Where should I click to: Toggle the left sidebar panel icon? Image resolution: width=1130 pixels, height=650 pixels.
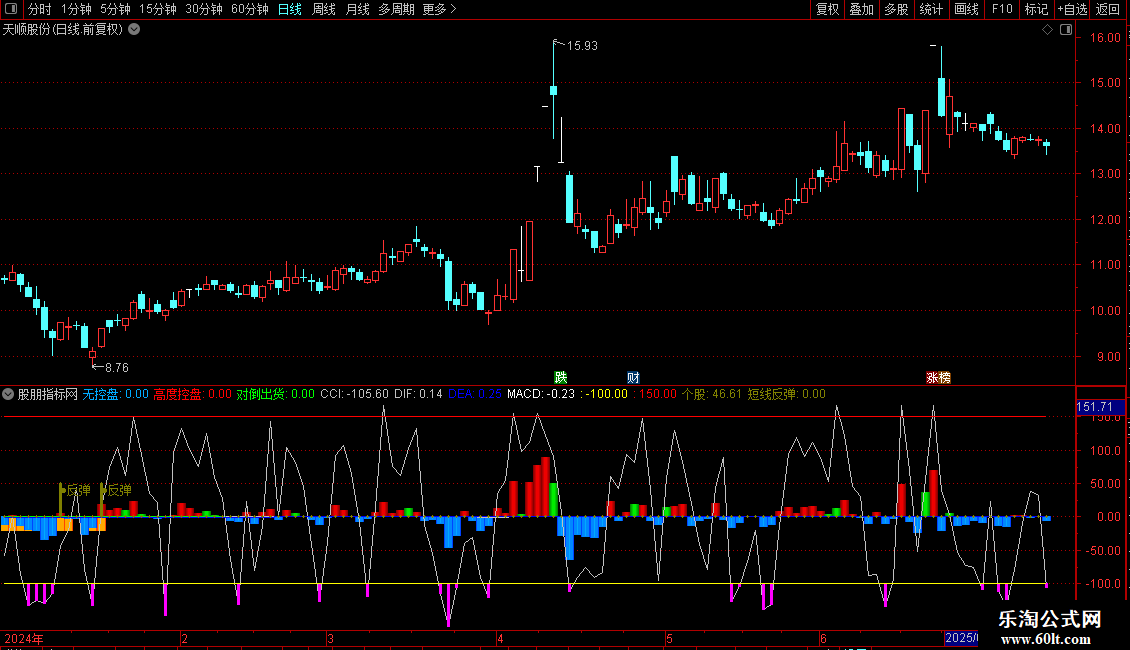[x=12, y=9]
